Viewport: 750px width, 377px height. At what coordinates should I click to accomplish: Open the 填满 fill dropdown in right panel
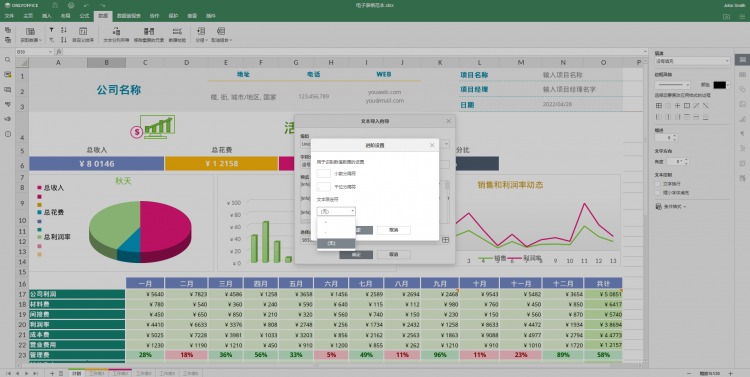point(692,61)
